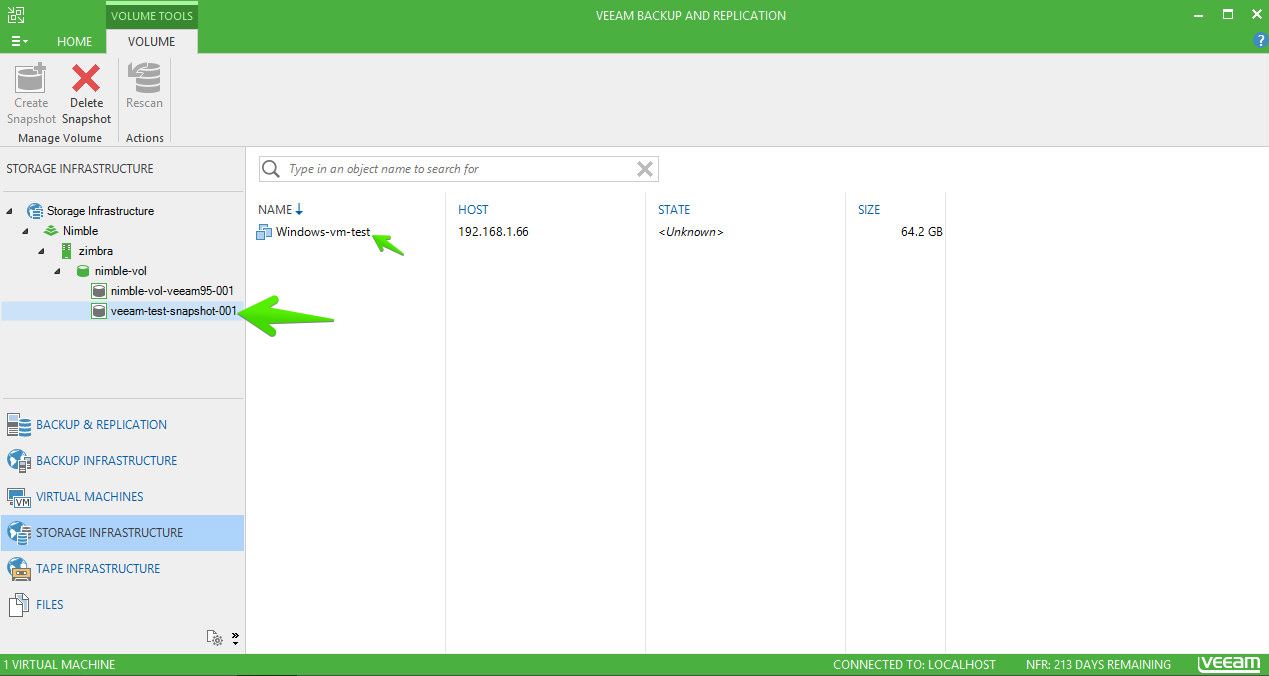Click the Virtual Machines VM icon
This screenshot has width=1269, height=676.
pos(19,497)
